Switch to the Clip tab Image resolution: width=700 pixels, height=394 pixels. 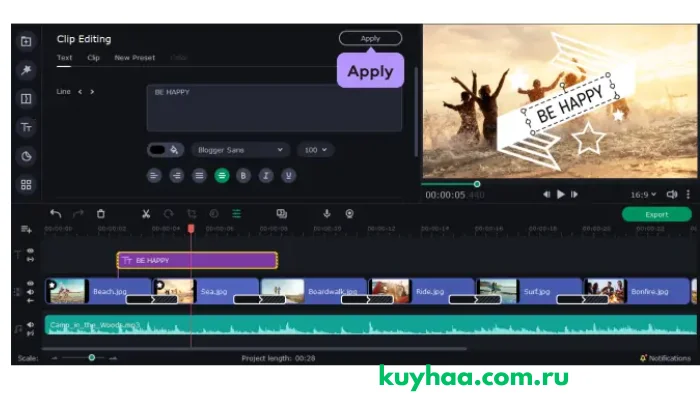93,58
